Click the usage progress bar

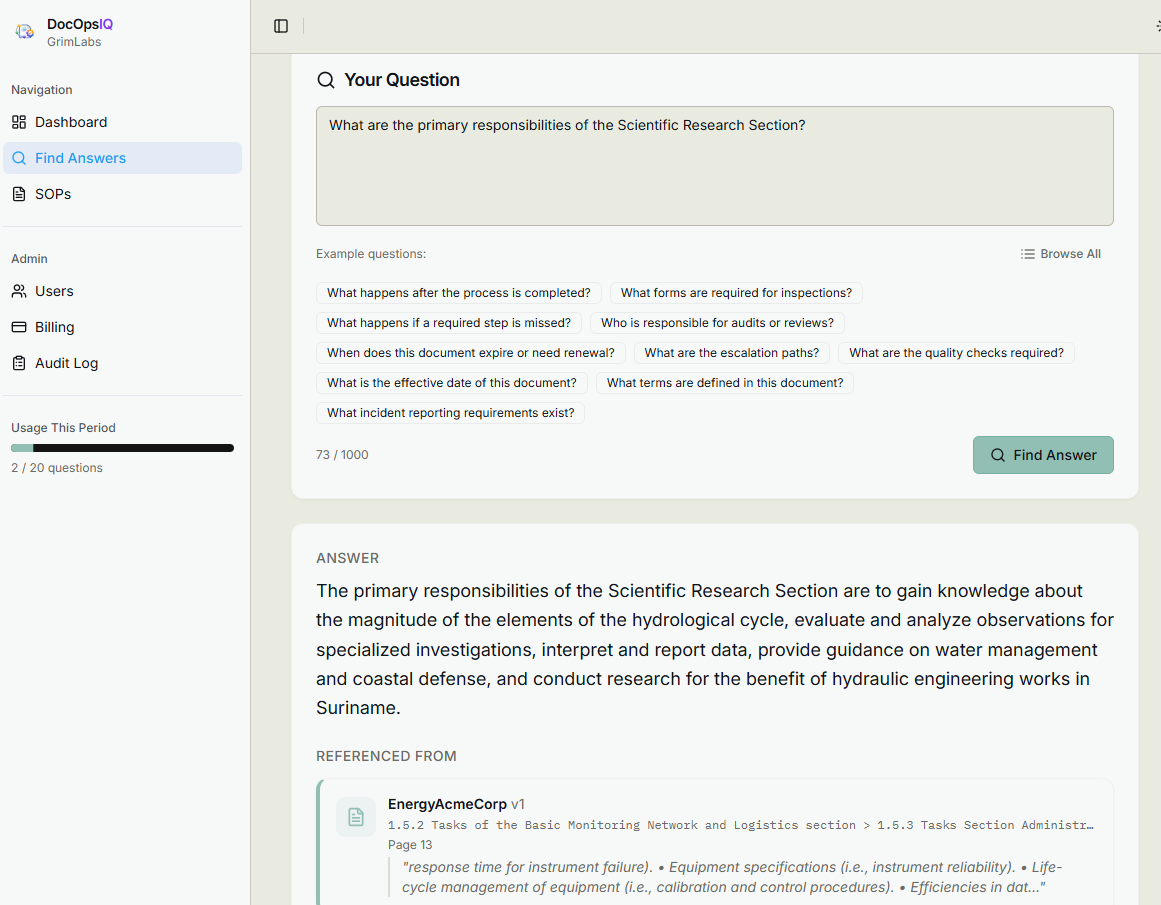click(x=122, y=448)
